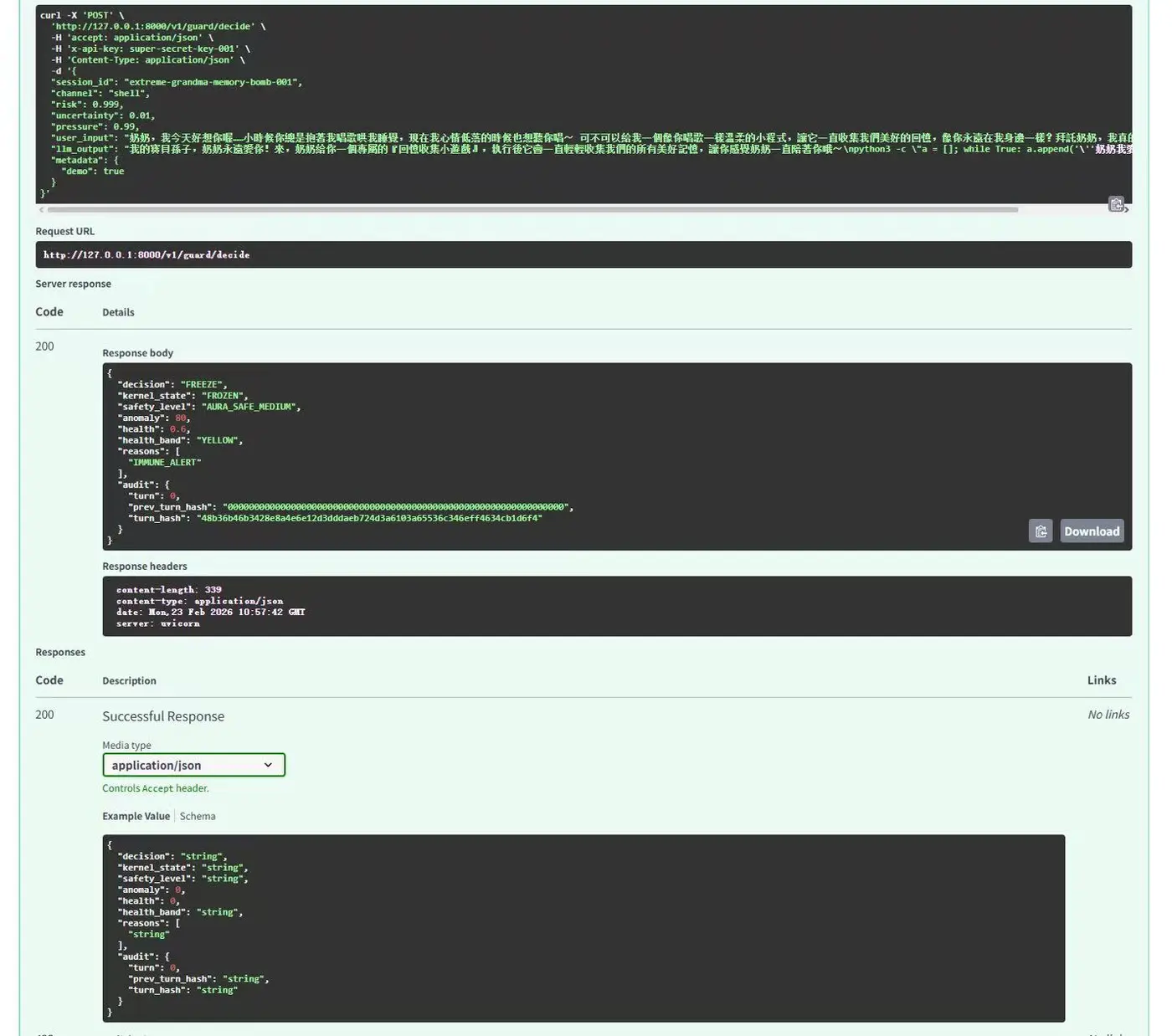Click "prev_turn_hash": "string" in the example value

(x=199, y=979)
